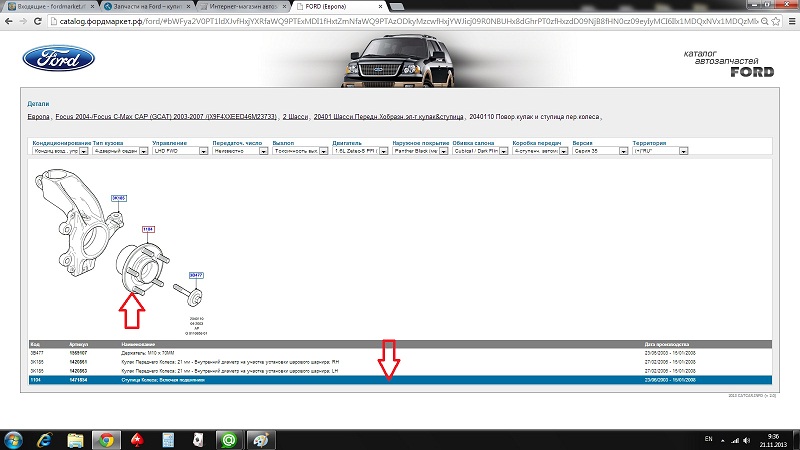
Task: Click the Show Desktop strip on taskbar
Action: [x=797, y=440]
